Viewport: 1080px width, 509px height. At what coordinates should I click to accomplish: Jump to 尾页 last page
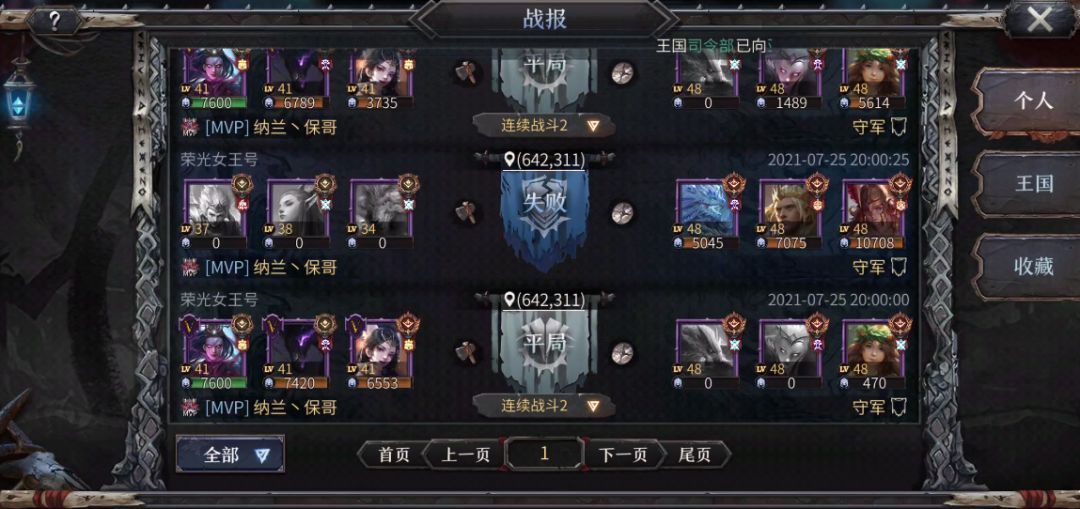coord(694,455)
